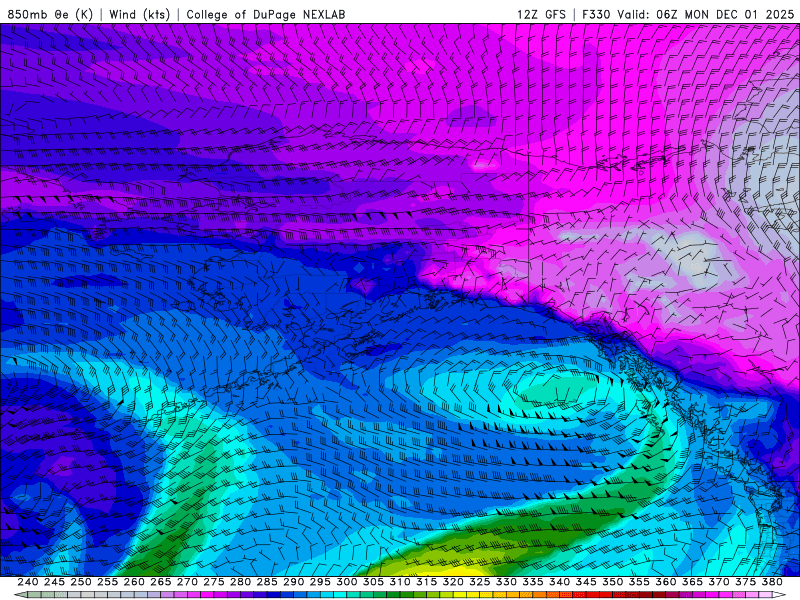Image resolution: width=800 pixels, height=600 pixels.
Task: Click the 335 value on the color scale
Action: pyautogui.click(x=533, y=582)
